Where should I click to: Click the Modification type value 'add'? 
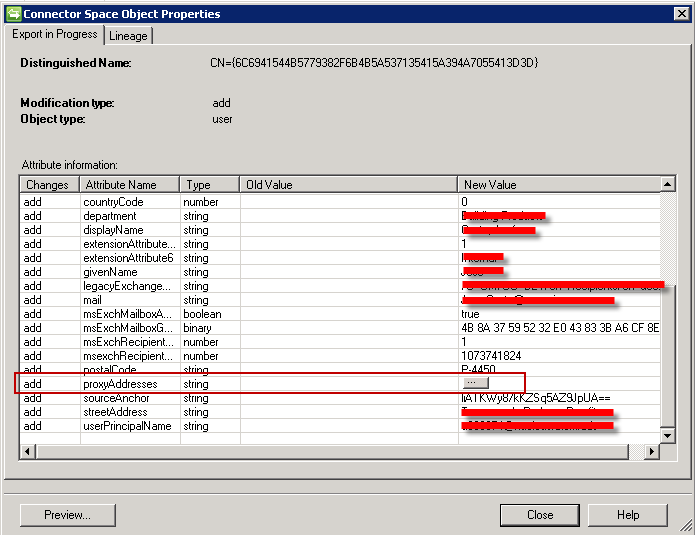221,103
